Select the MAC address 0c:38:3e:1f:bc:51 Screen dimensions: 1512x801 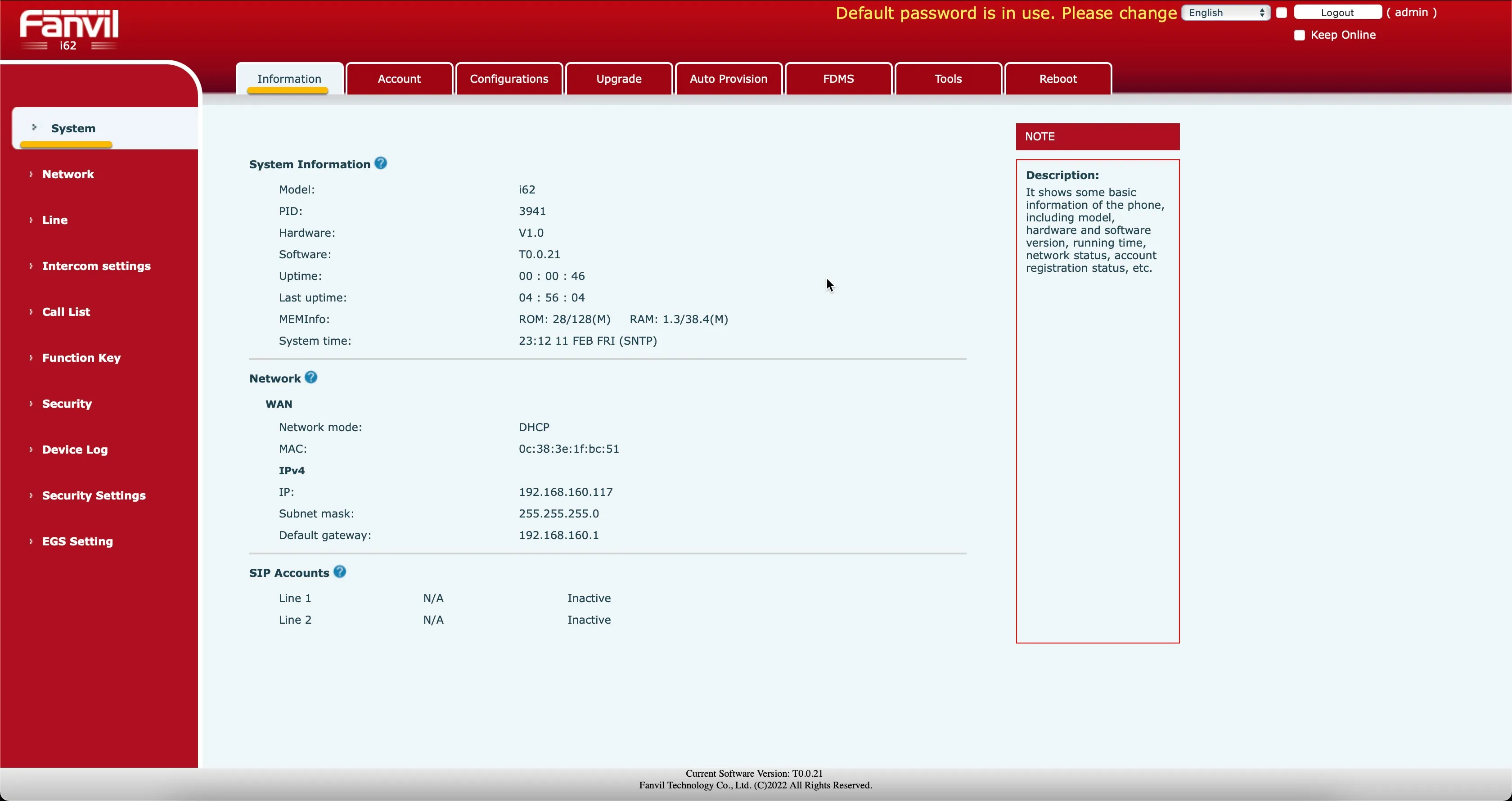pyautogui.click(x=569, y=449)
